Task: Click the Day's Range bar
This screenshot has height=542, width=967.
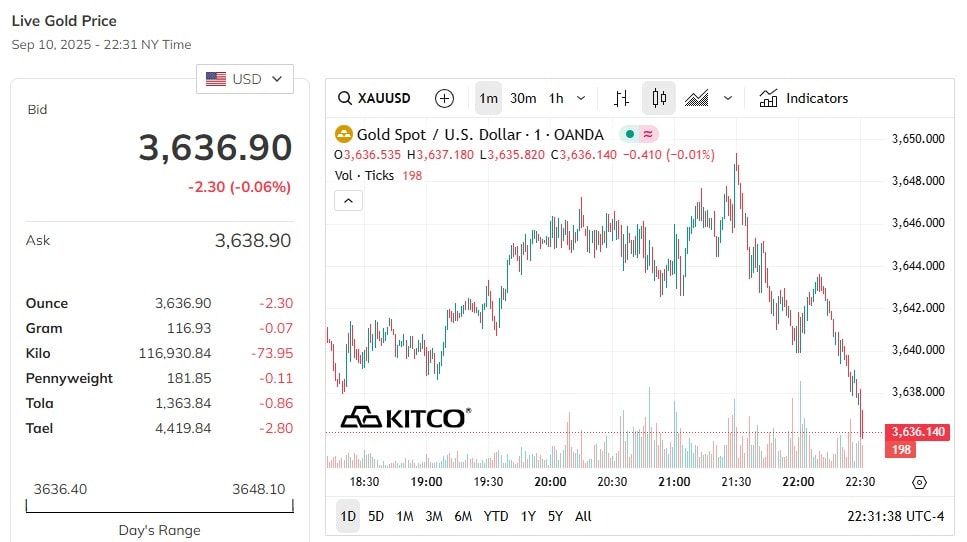Action: click(x=160, y=506)
